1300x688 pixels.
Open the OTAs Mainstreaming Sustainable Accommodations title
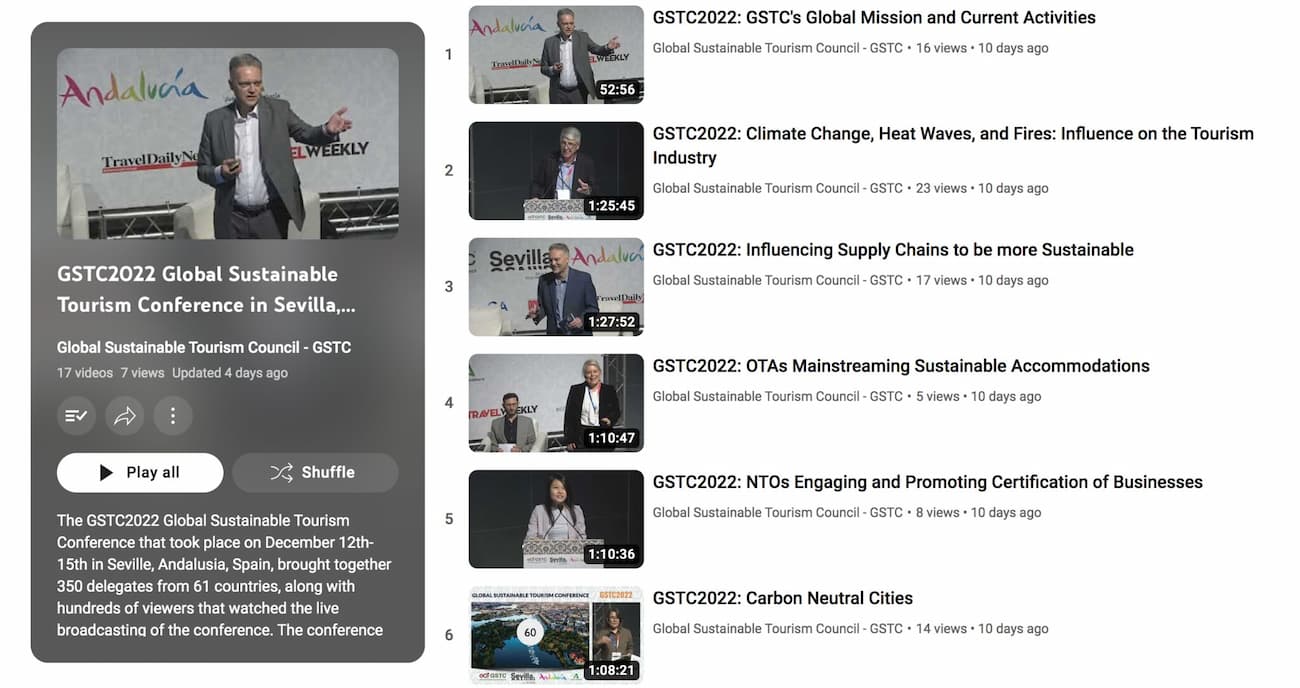[901, 366]
